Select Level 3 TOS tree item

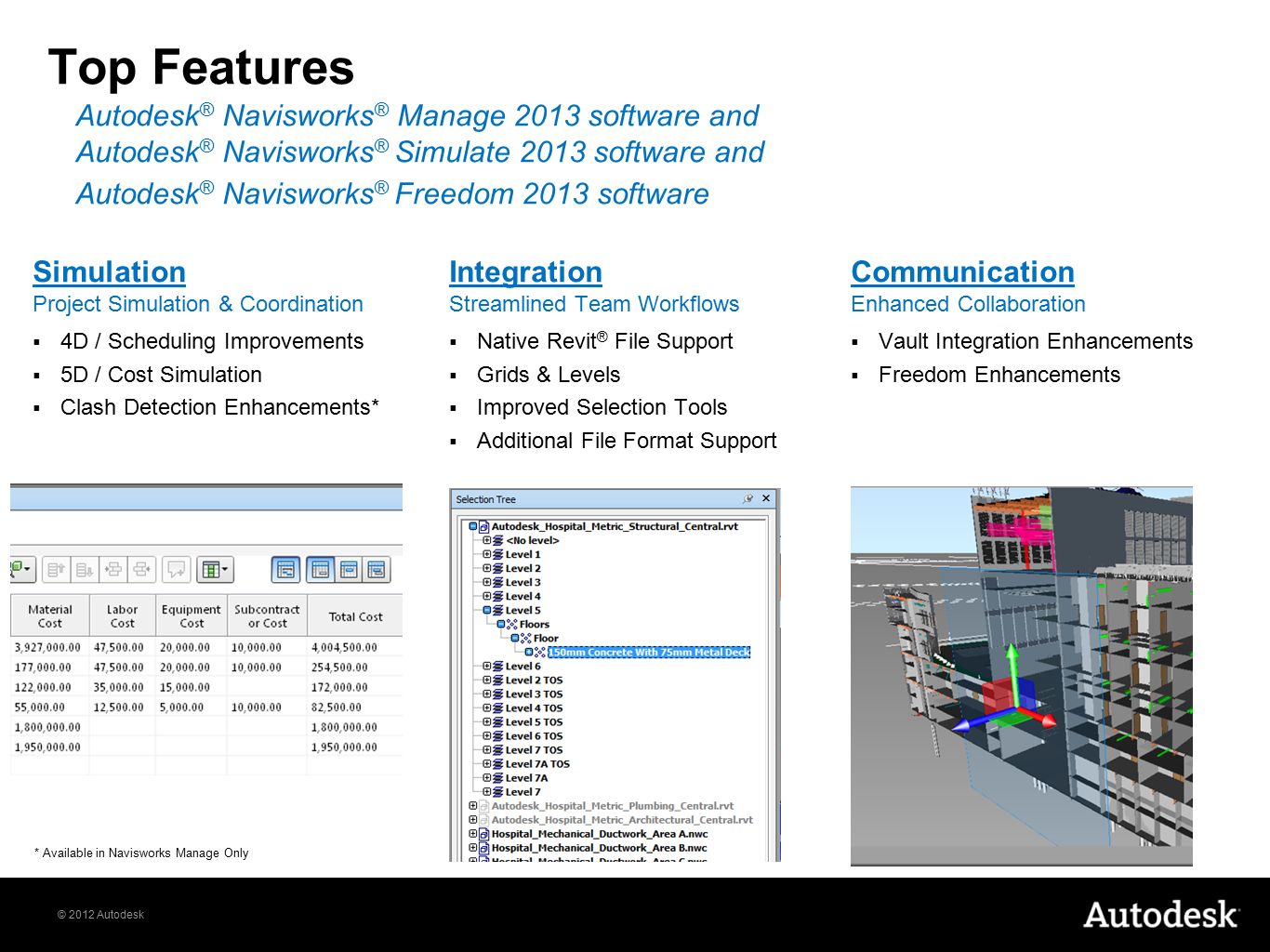[x=534, y=694]
